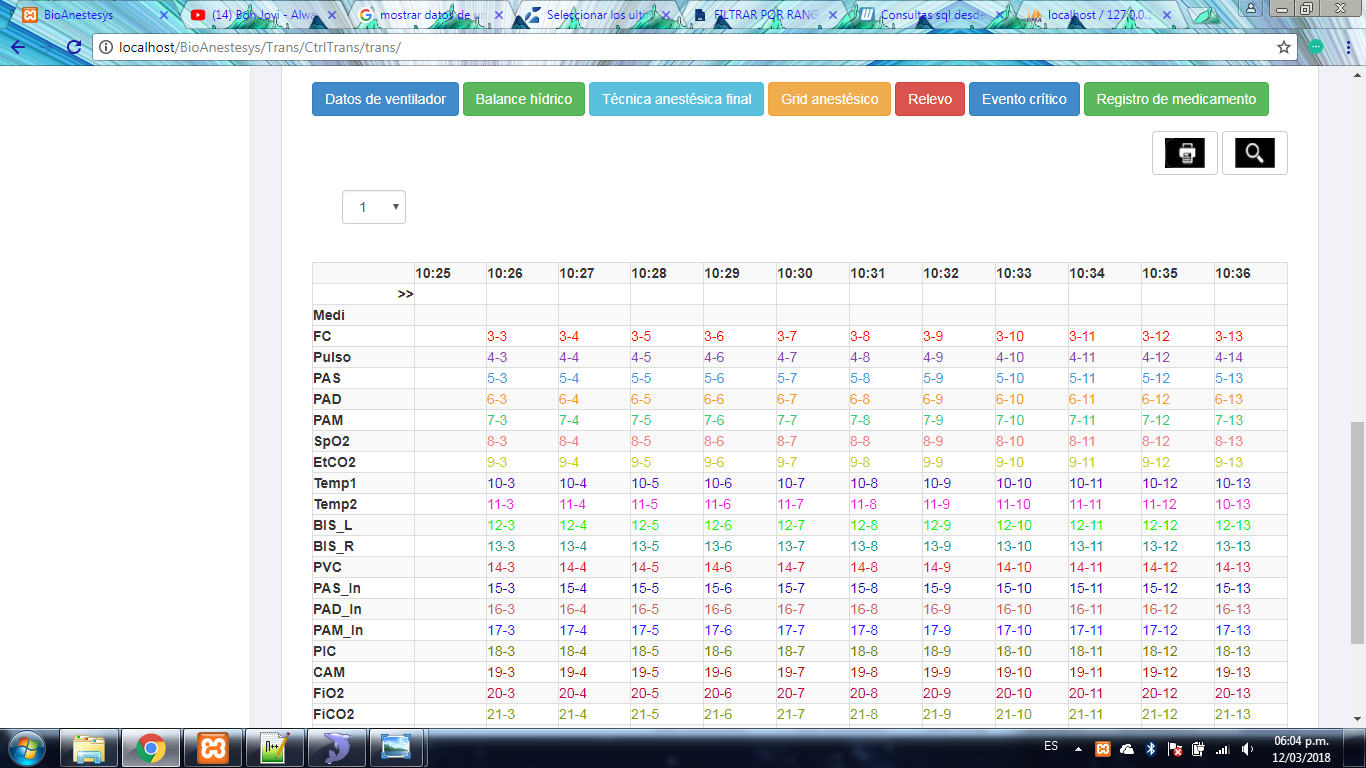Click the printer icon button
Screen dimensions: 1366x768
1185,153
